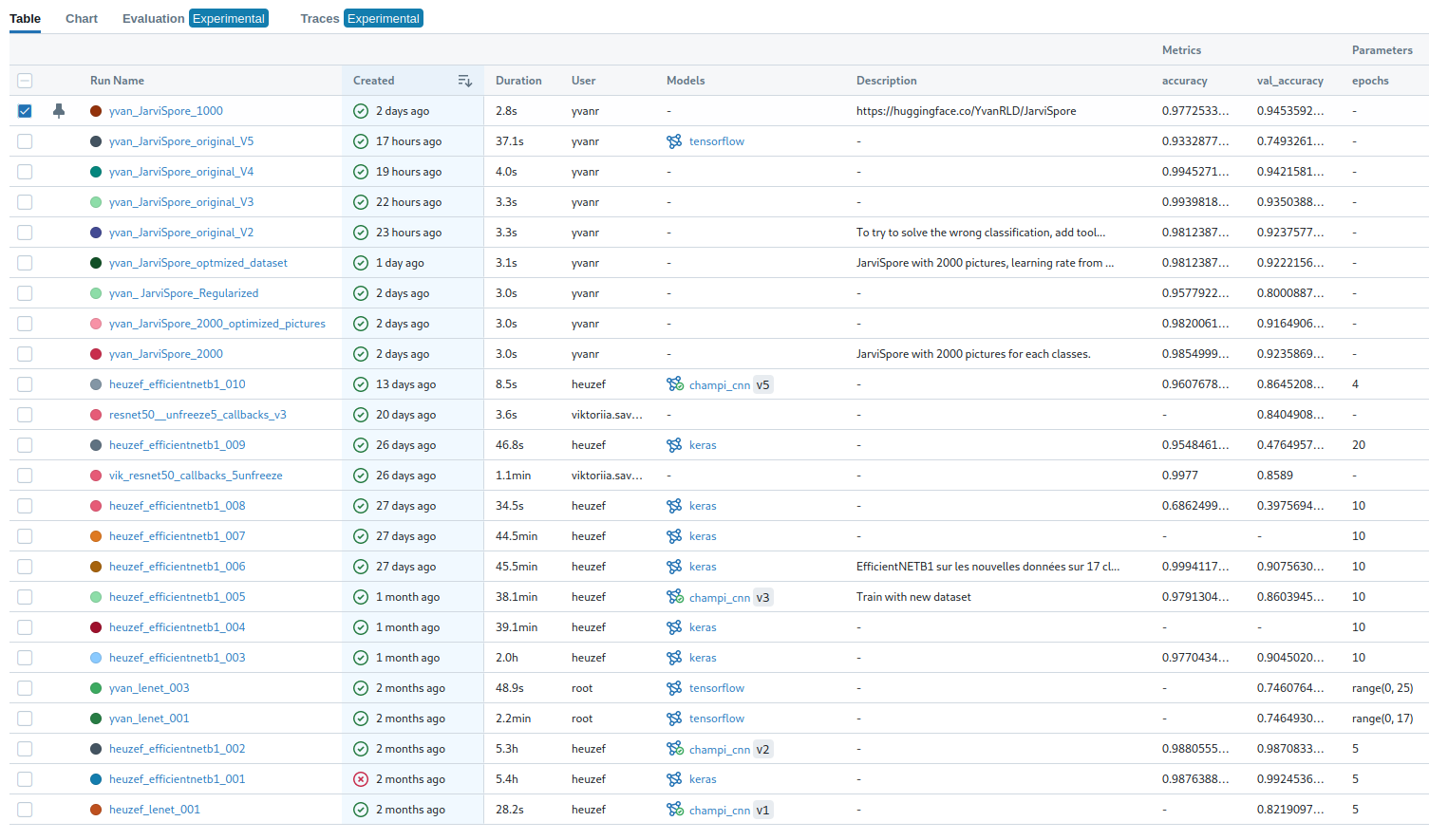Screen dimensions: 1429x840
Task: Click the finished status icon for resnet50__unfreeze5_callbacks_v3
Action: [x=361, y=415]
